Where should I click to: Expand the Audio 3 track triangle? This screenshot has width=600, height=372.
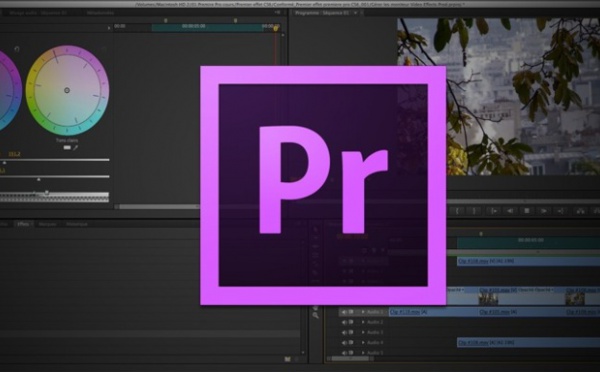pos(363,332)
